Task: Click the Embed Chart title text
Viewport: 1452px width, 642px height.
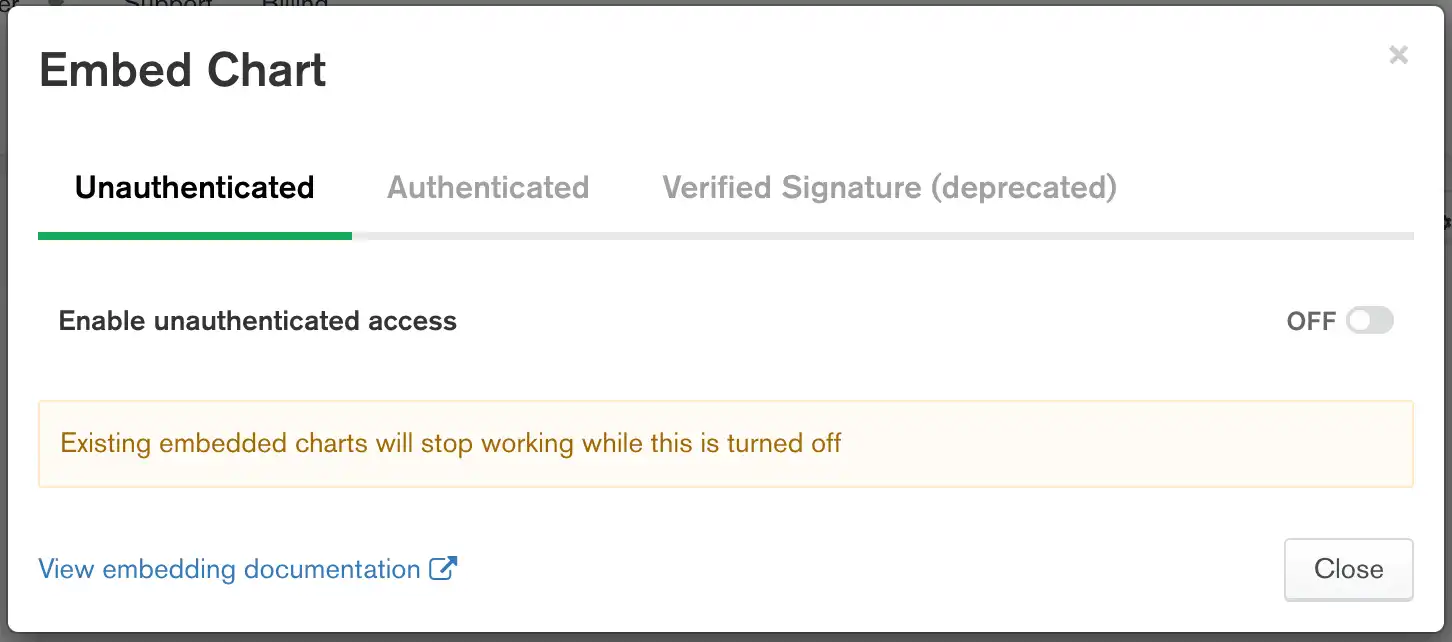Action: pos(182,68)
